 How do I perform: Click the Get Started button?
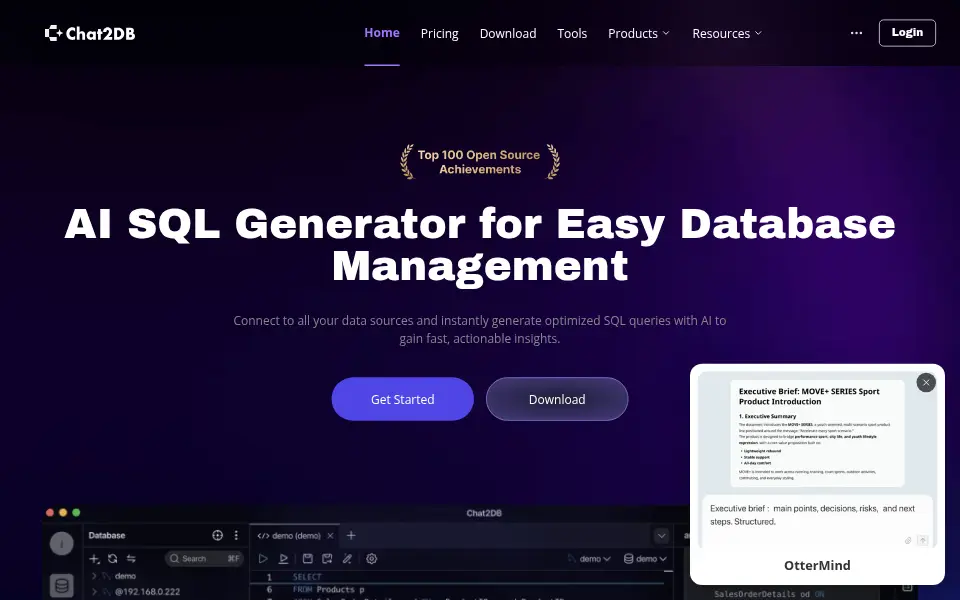[x=403, y=399]
